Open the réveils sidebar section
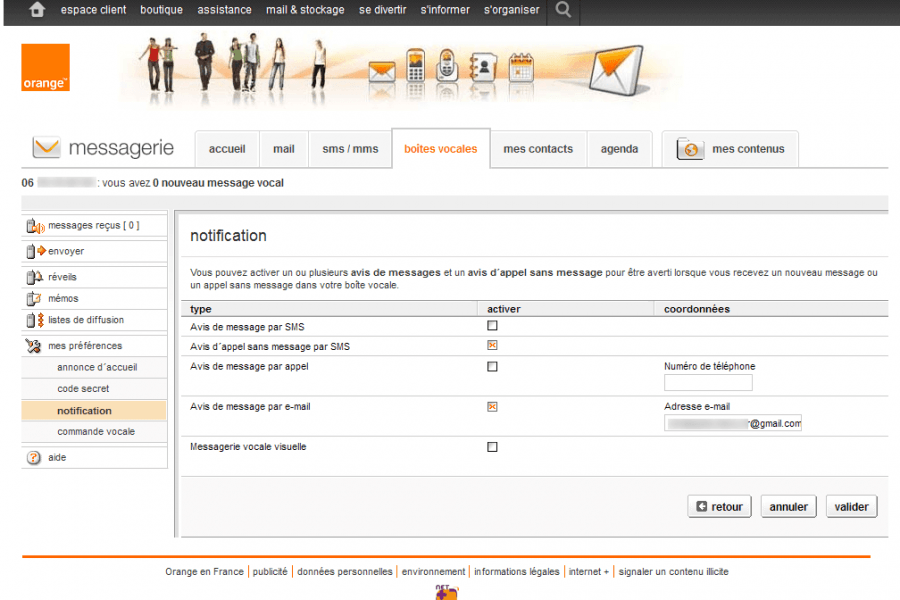Screen dimensions: 900x600 click(62, 277)
